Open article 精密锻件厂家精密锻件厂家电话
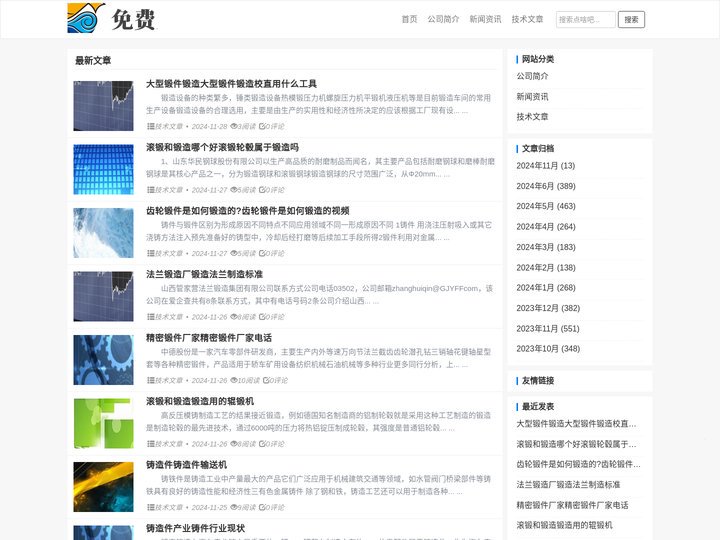 click(x=209, y=338)
